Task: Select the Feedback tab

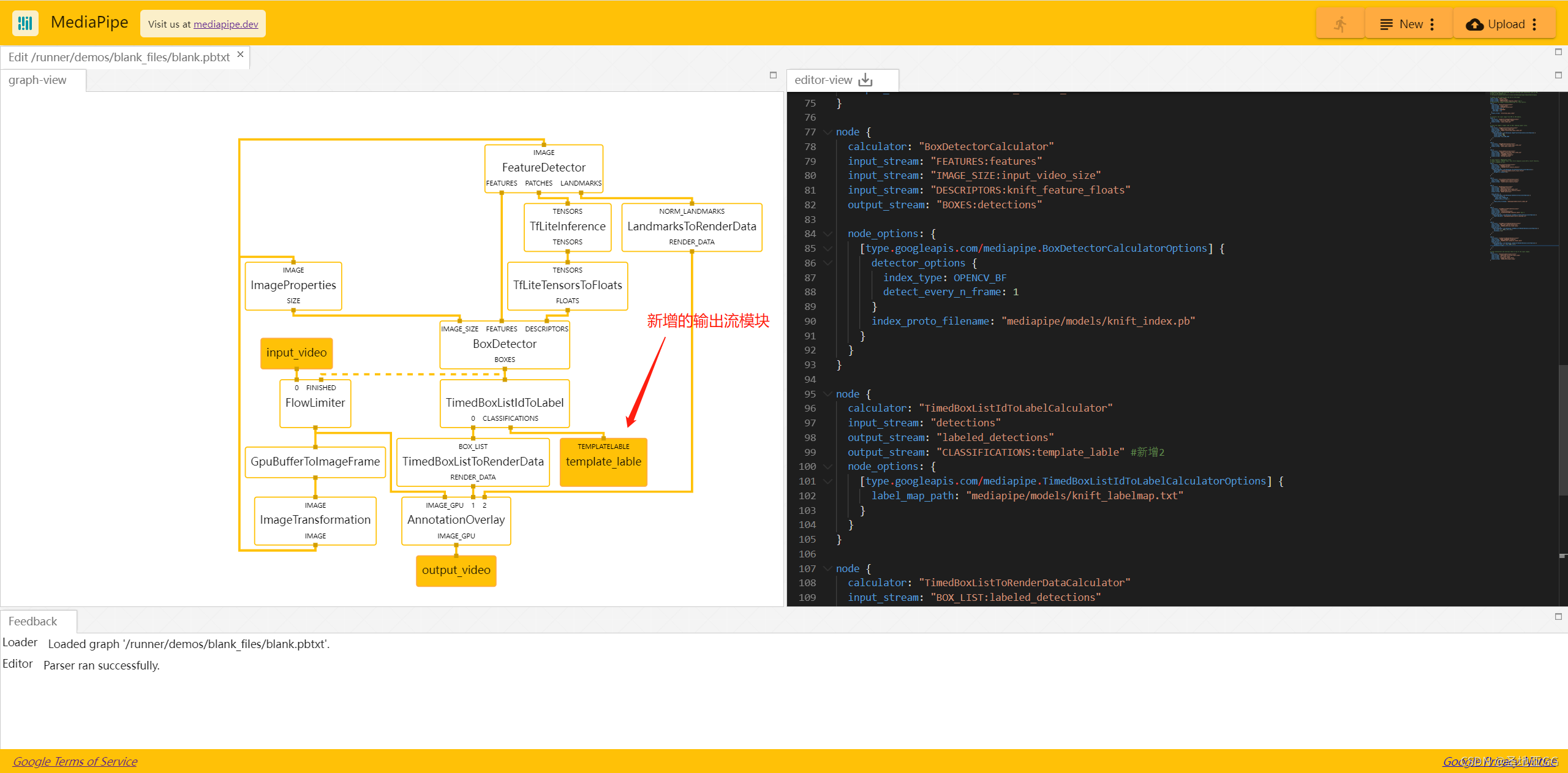Action: tap(33, 621)
